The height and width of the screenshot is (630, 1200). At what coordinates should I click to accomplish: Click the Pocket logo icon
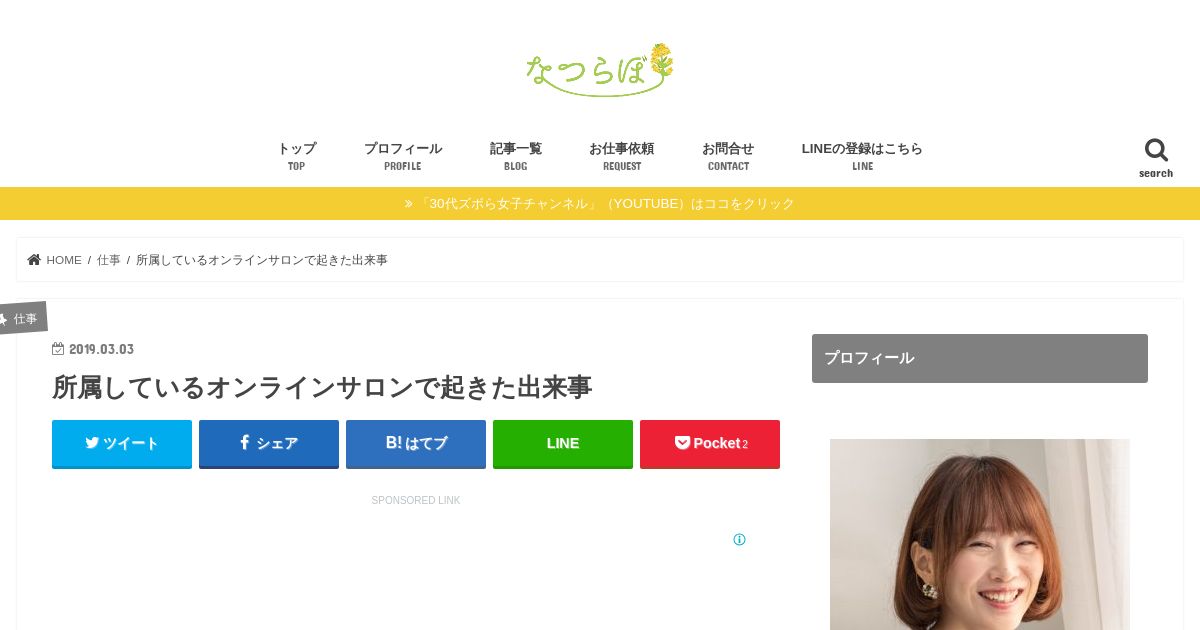pos(682,443)
